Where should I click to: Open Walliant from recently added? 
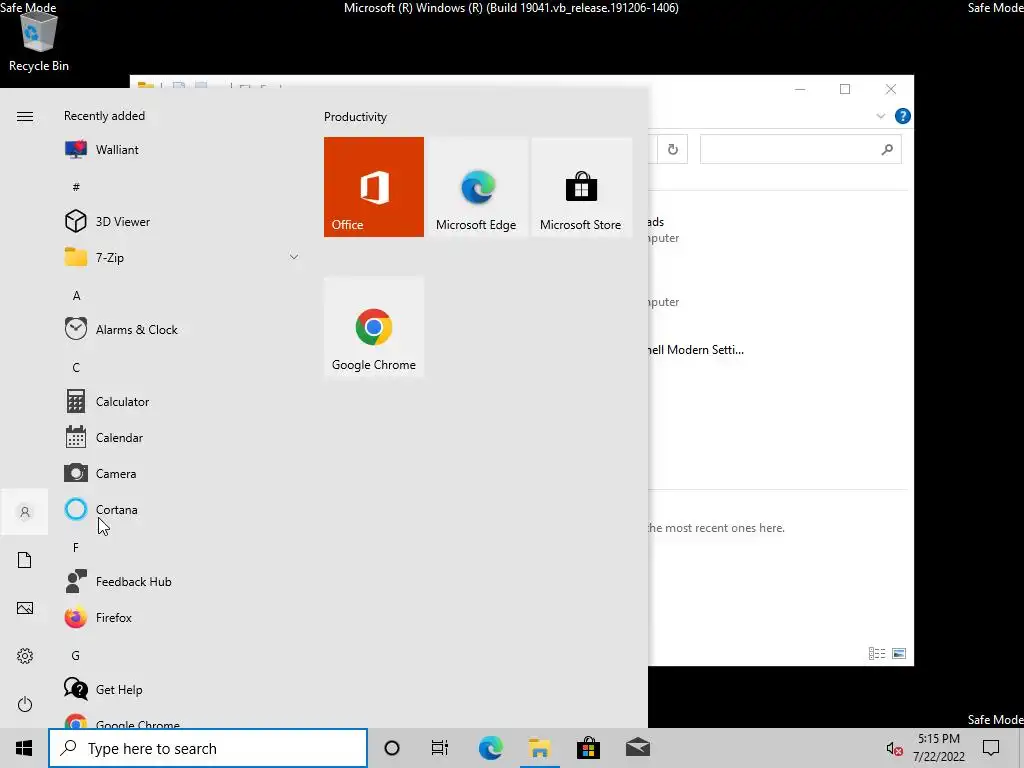tap(182, 150)
